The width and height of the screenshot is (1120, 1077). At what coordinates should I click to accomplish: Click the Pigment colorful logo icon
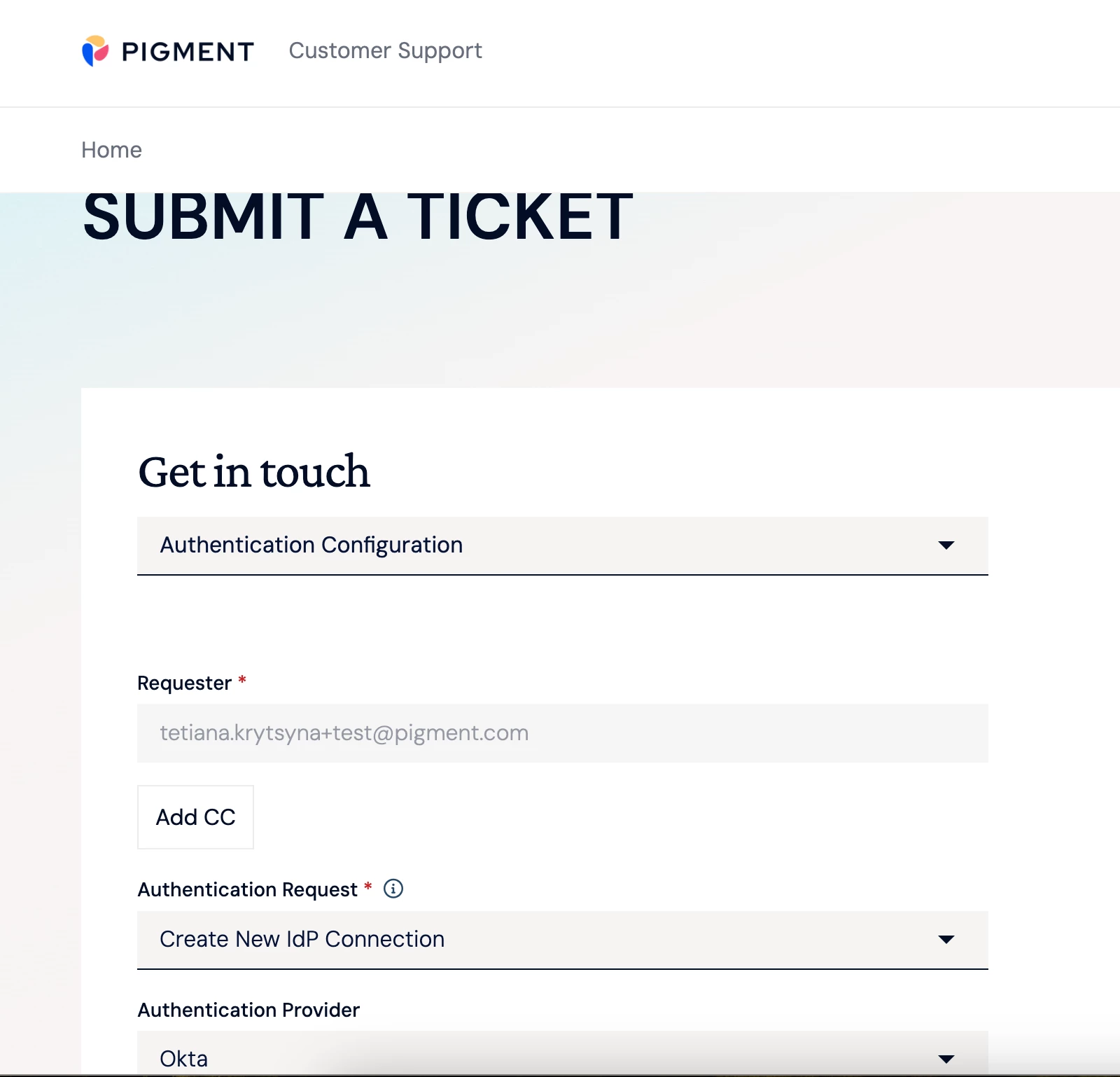coord(95,51)
